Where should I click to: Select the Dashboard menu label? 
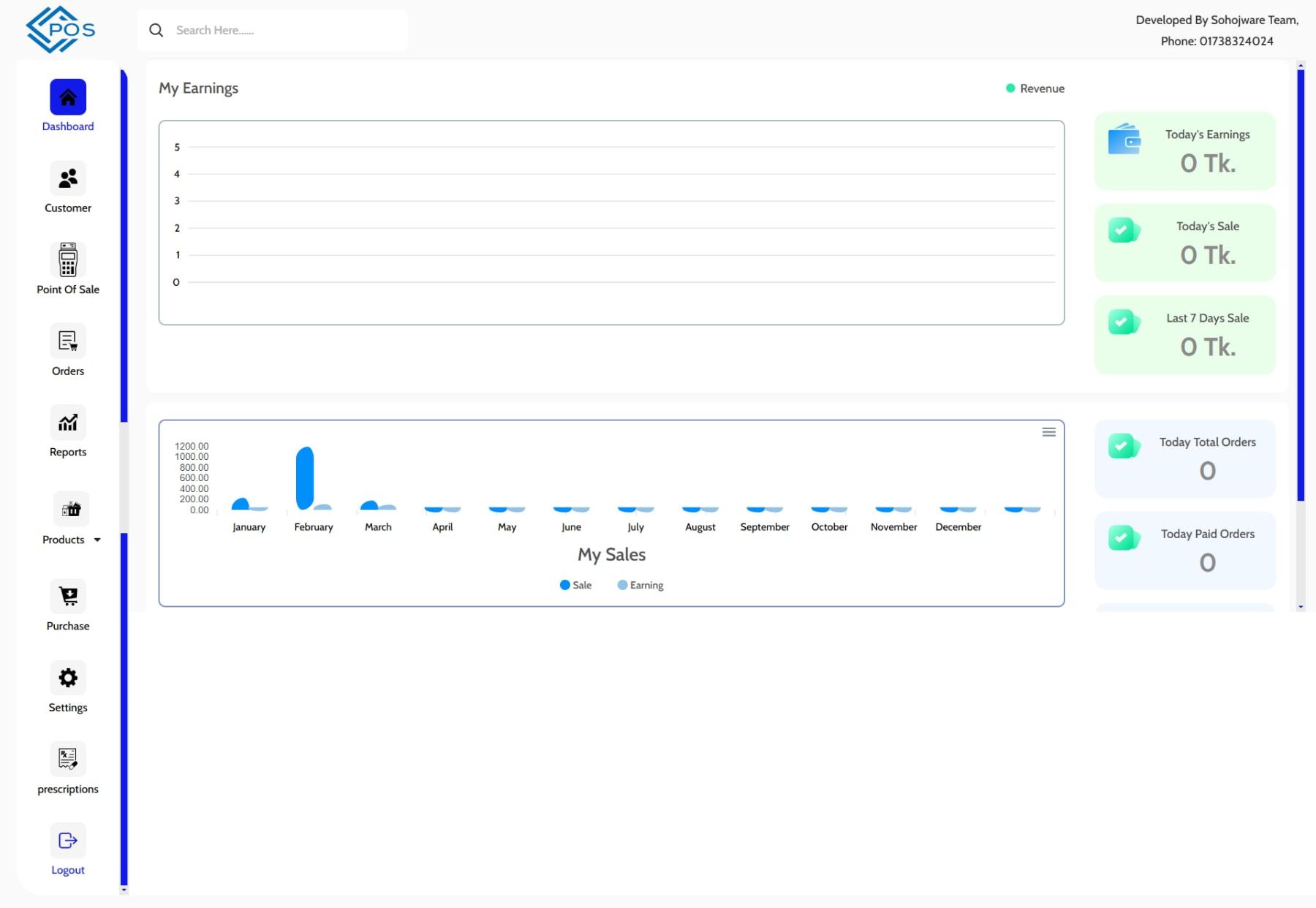(68, 126)
